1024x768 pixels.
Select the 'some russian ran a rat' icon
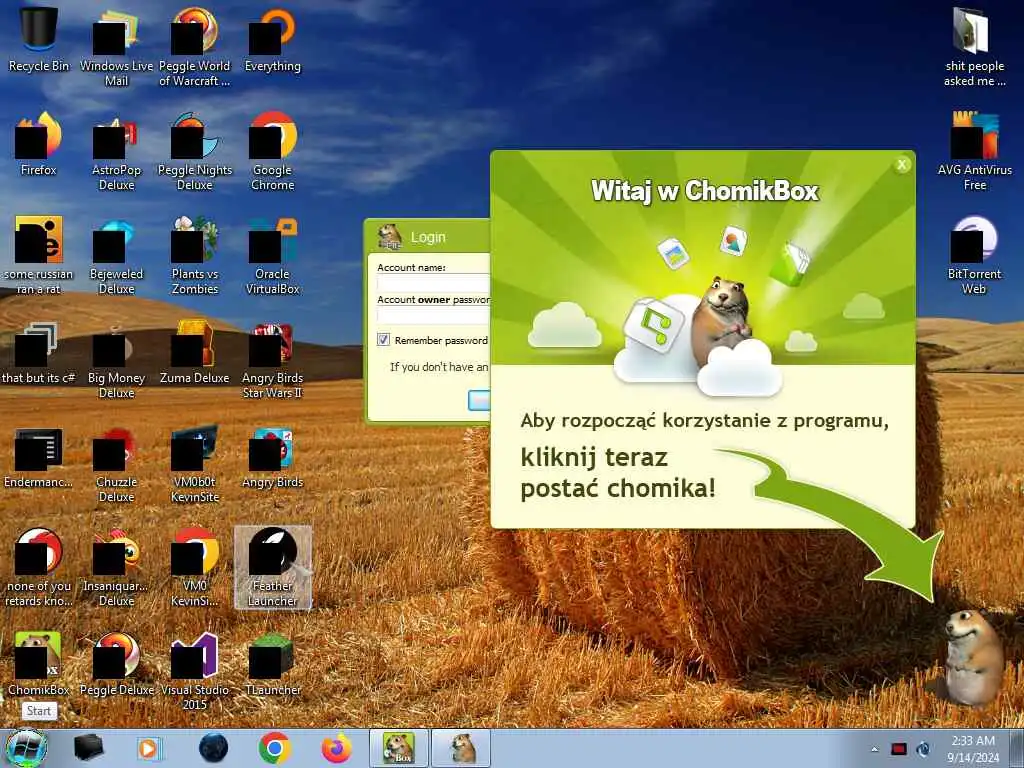click(39, 255)
